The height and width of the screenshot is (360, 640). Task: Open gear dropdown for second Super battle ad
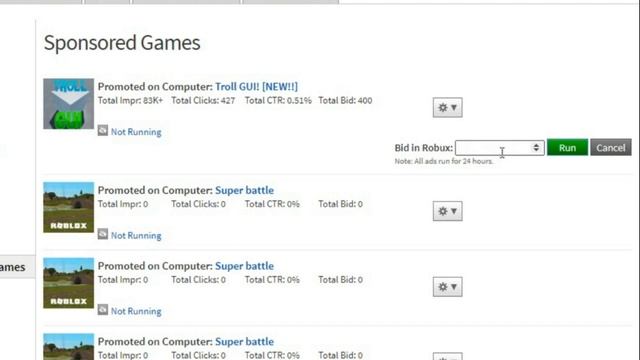pos(447,287)
